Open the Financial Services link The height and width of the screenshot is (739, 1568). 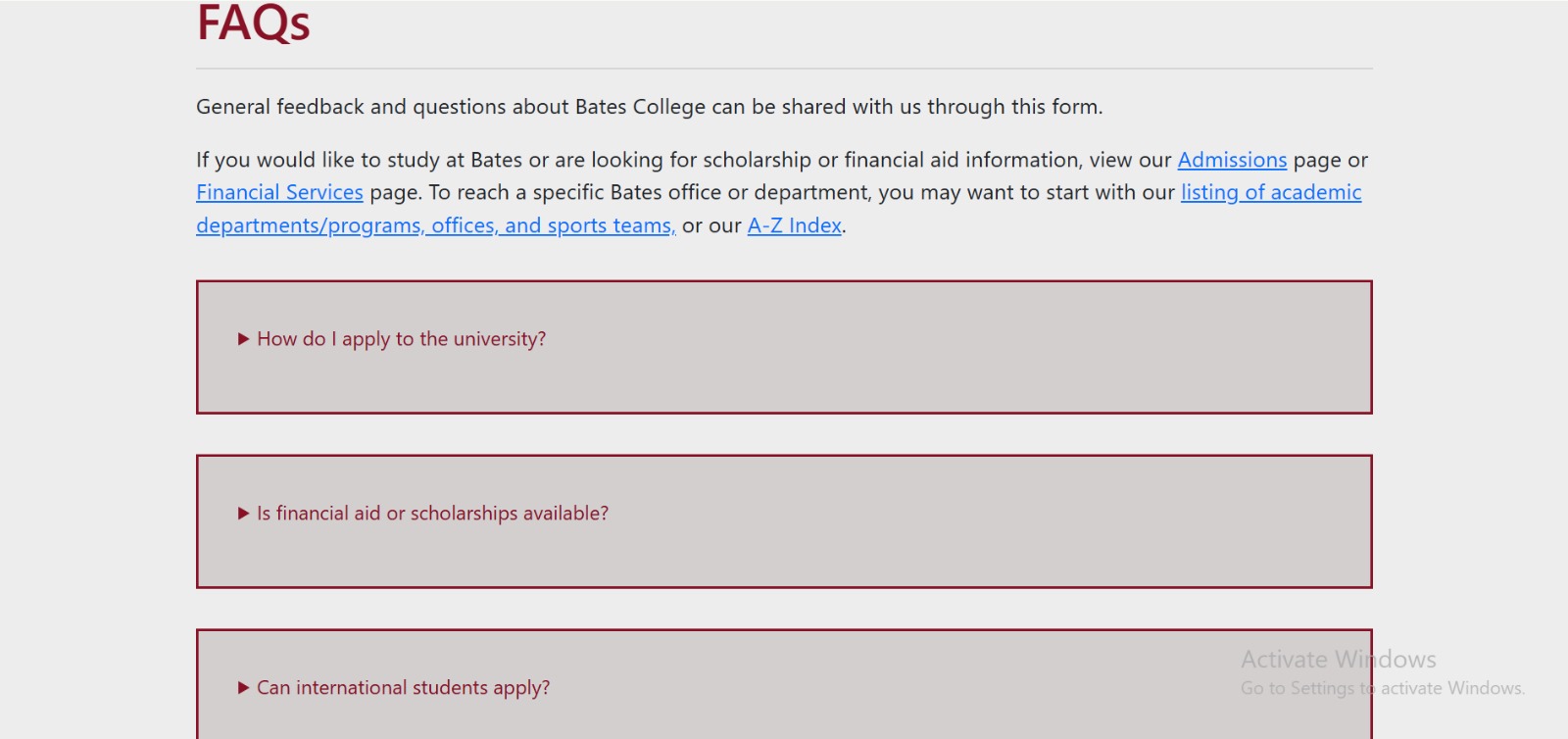279,193
